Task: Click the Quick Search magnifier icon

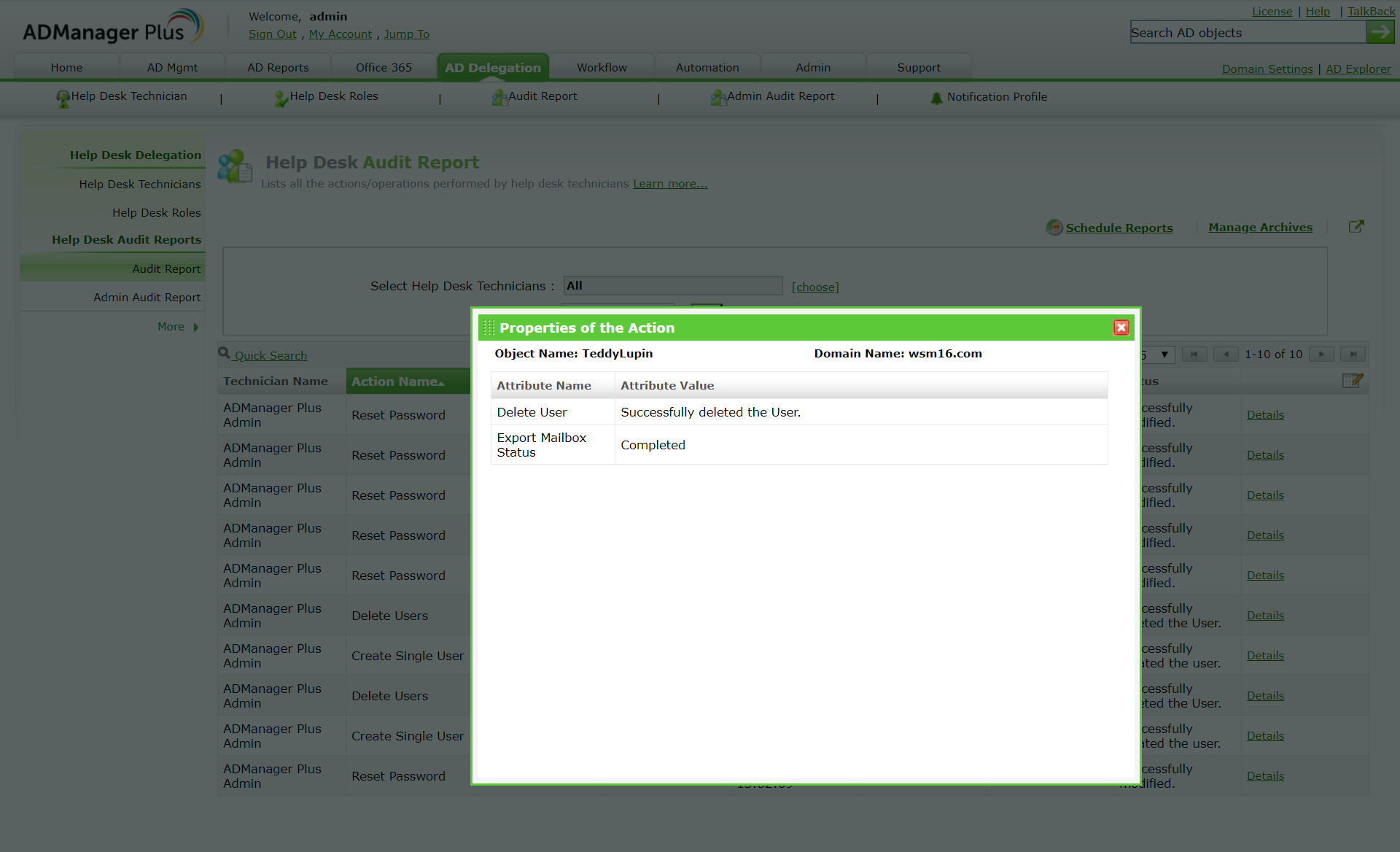Action: click(x=224, y=354)
